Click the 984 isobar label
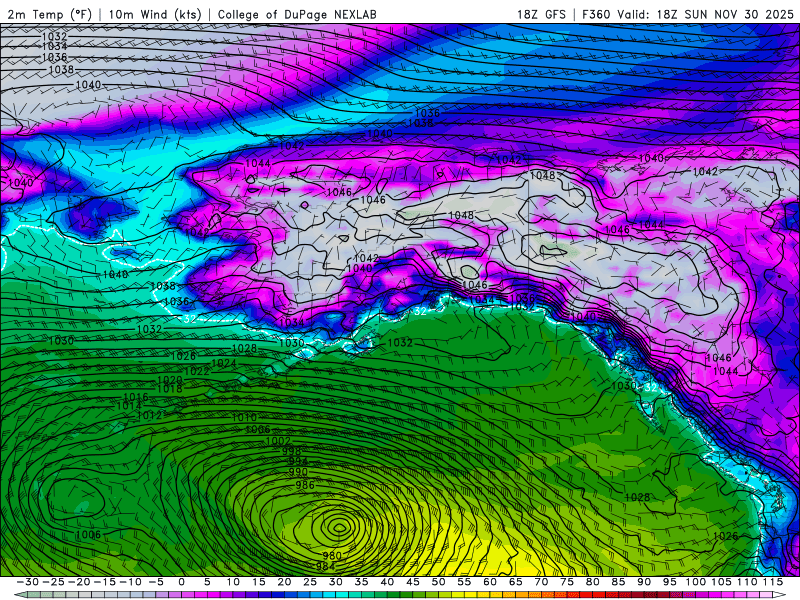 326,566
